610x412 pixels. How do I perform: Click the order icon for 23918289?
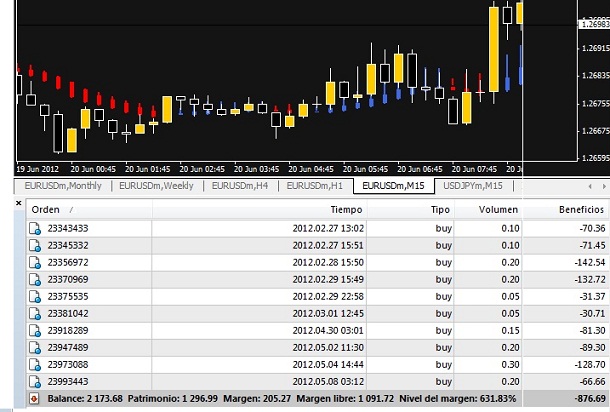pos(36,330)
